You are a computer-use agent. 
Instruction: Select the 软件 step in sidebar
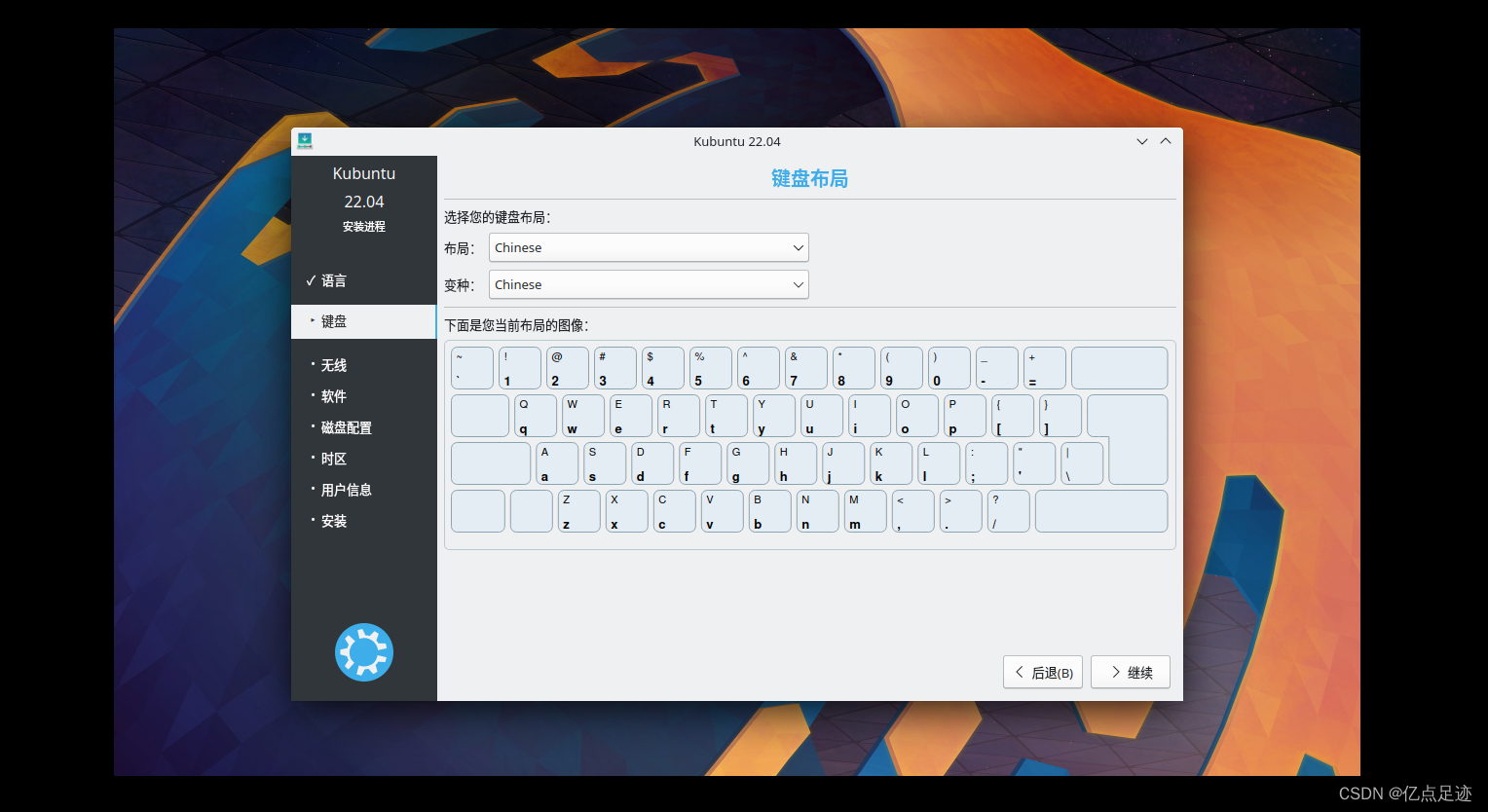[334, 396]
